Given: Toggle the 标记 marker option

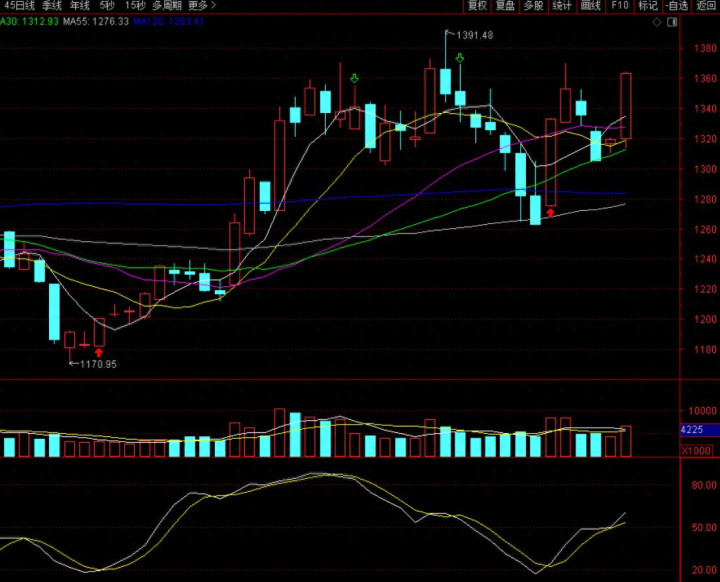Looking at the screenshot, I should click(648, 6).
